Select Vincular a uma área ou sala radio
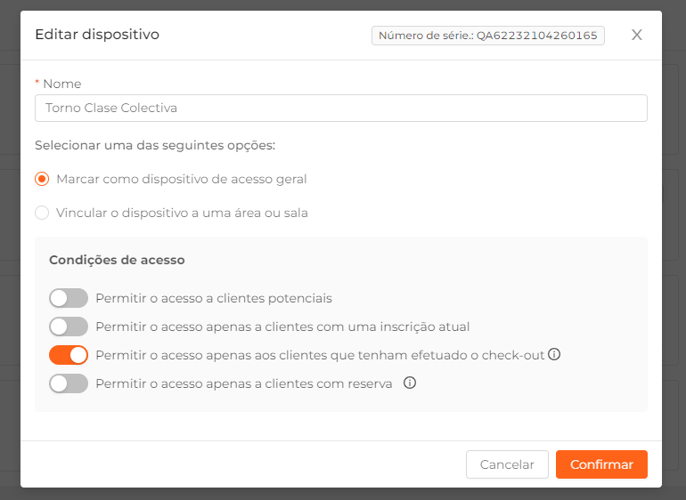 tap(42, 213)
